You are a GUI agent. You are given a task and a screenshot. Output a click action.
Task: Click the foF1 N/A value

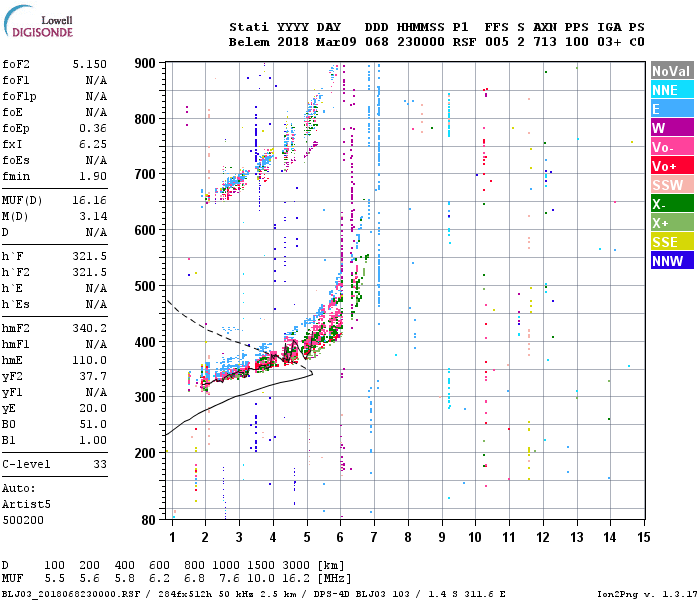[x=96, y=80]
